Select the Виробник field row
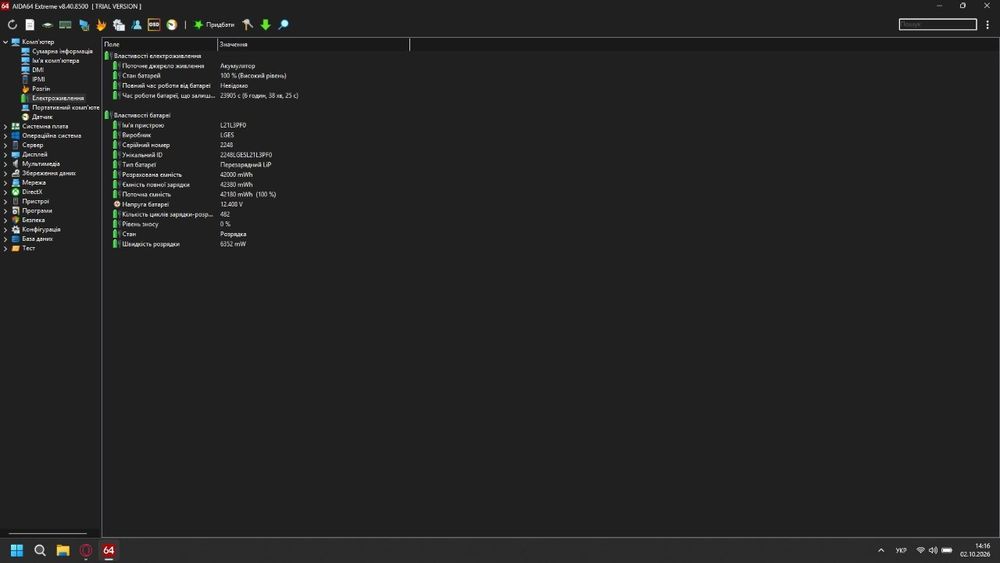The height and width of the screenshot is (563, 1000). click(136, 135)
